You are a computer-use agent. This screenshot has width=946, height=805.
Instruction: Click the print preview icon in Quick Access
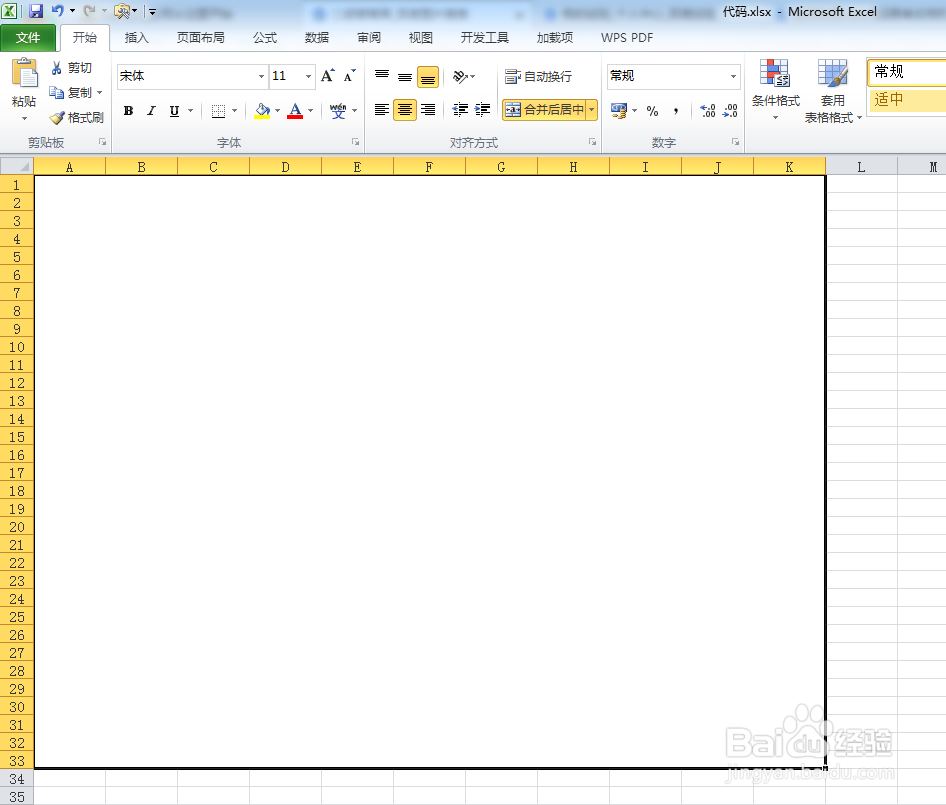coord(122,11)
